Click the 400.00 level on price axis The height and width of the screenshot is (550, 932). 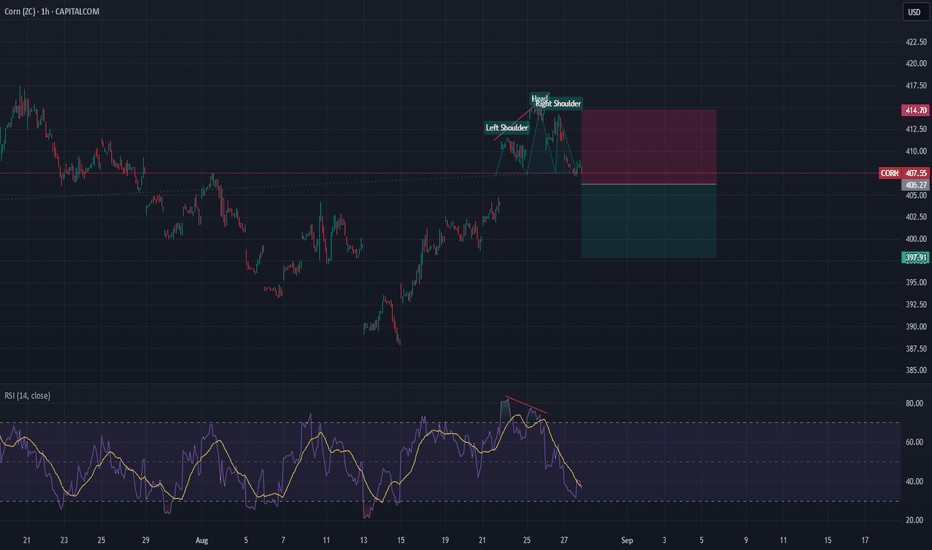tap(915, 239)
